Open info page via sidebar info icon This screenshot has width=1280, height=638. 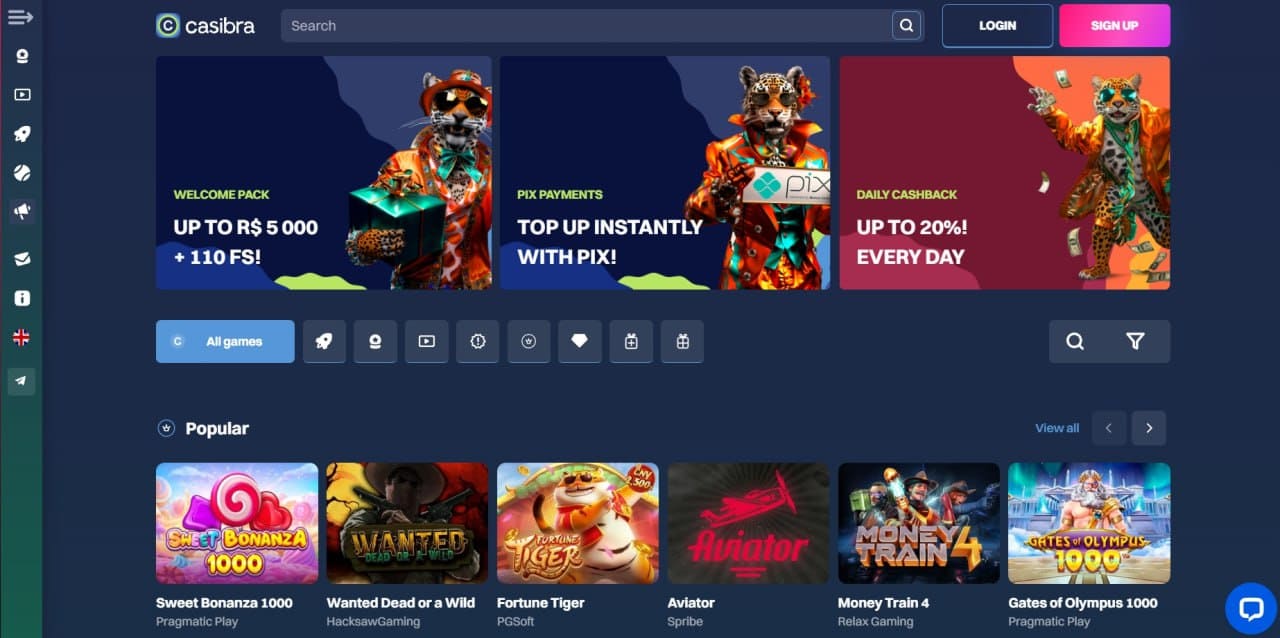(x=21, y=298)
